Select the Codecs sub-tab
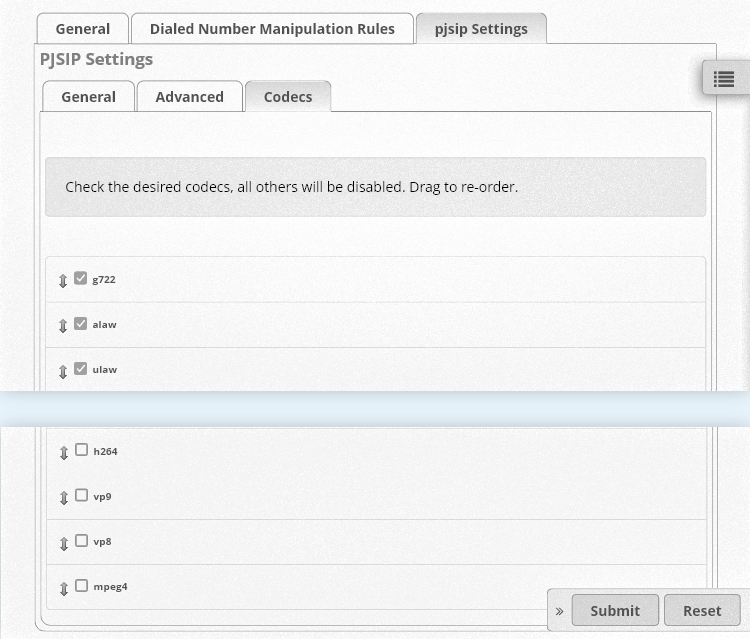 pyautogui.click(x=288, y=97)
